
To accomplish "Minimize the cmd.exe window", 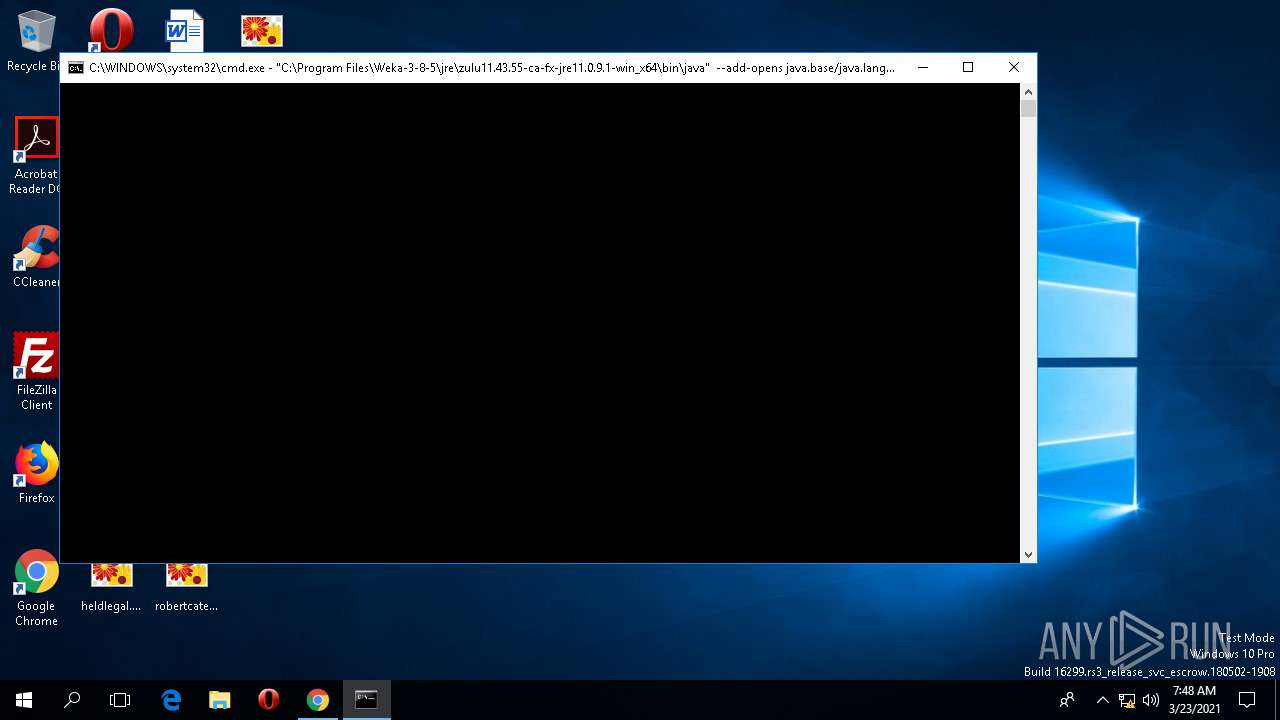I will (x=922, y=68).
